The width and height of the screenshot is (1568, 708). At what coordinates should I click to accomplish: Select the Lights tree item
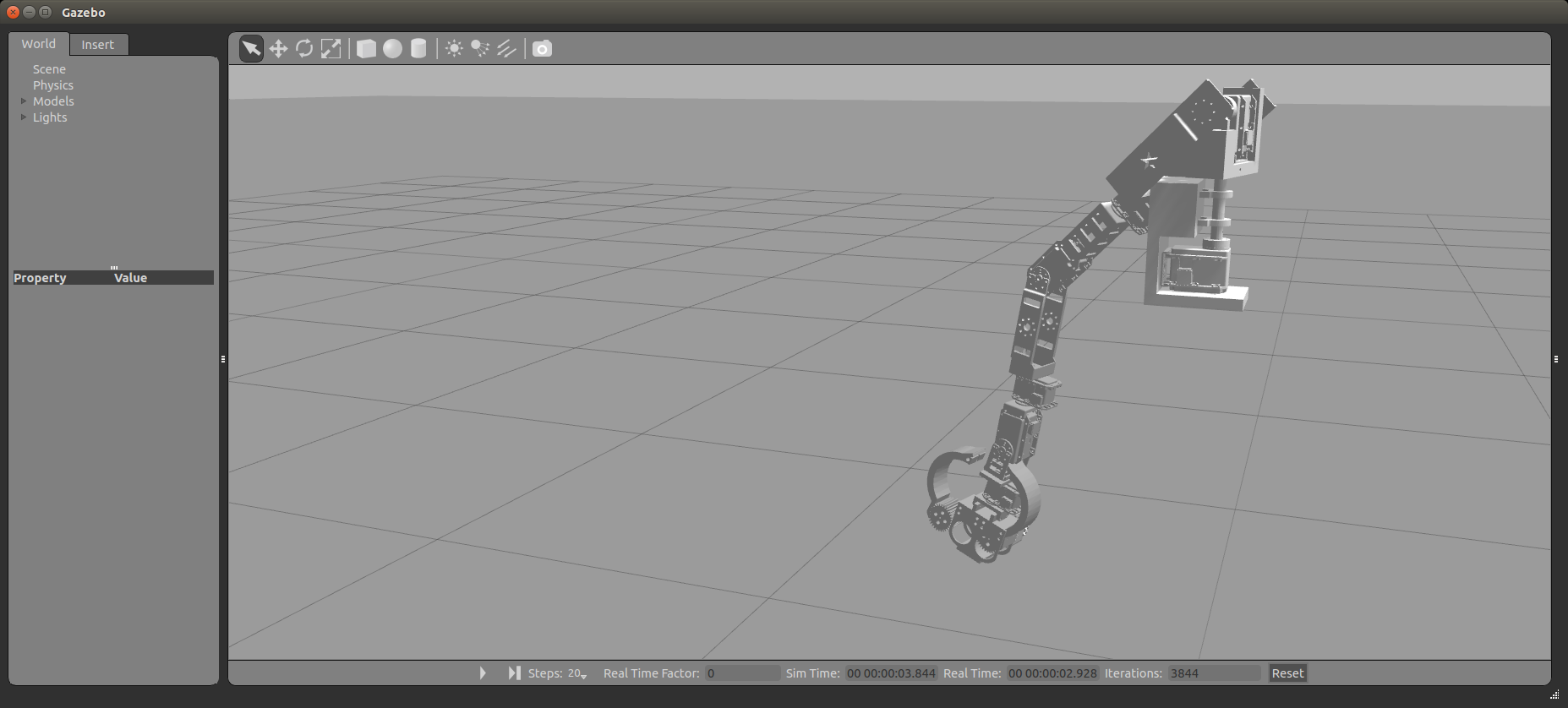click(x=50, y=117)
